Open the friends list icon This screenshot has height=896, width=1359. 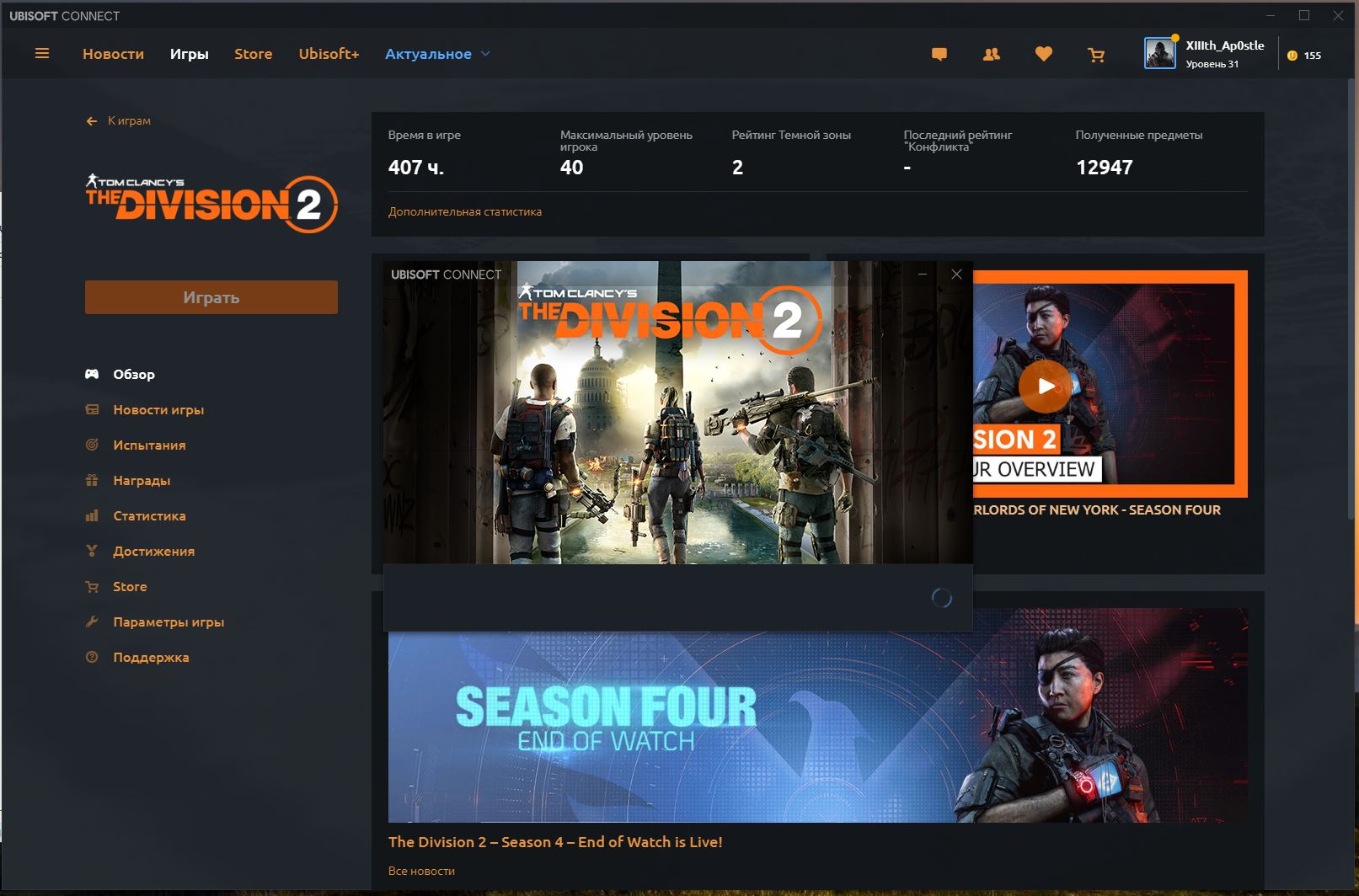pyautogui.click(x=992, y=55)
